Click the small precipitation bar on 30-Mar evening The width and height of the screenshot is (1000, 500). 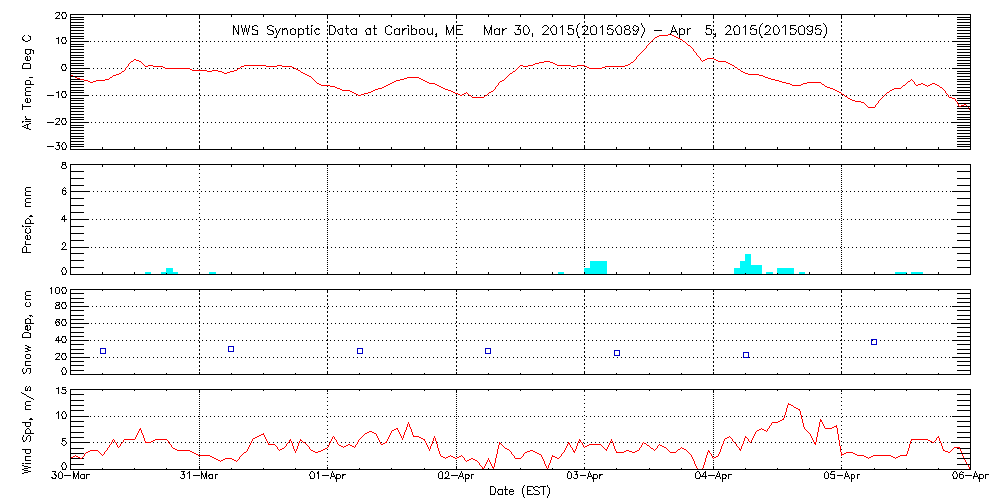click(x=170, y=271)
